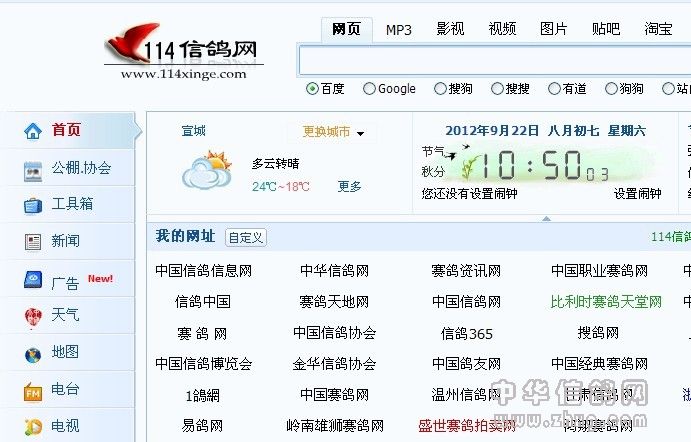Switch to the MP3 search tab
The width and height of the screenshot is (691, 442).
point(398,30)
